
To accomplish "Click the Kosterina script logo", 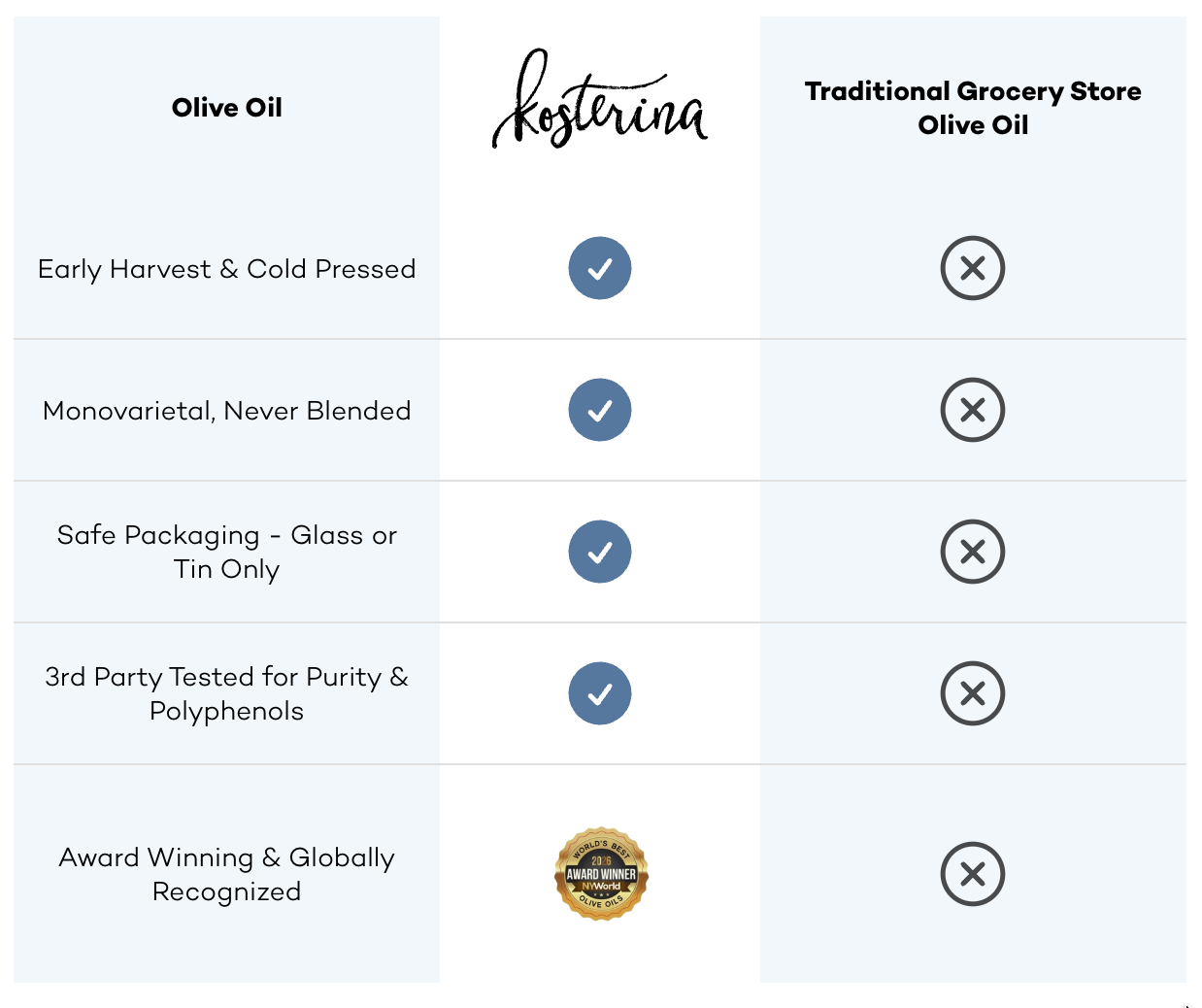I will (600, 100).
